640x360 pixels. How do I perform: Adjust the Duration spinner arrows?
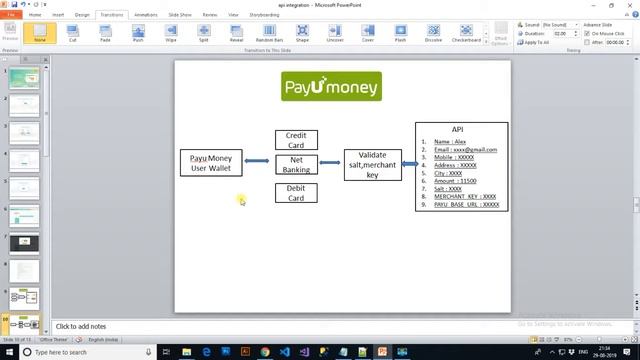coord(576,33)
